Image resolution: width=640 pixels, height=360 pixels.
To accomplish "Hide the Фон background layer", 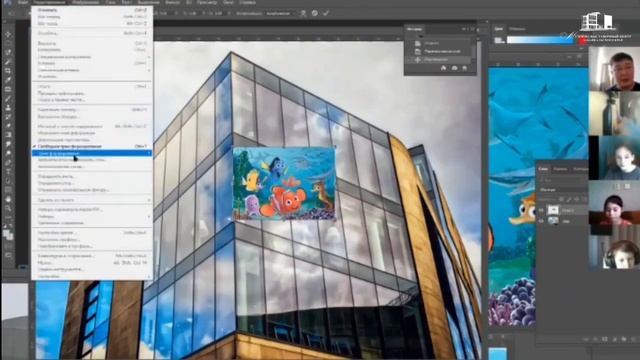I will (x=541, y=221).
